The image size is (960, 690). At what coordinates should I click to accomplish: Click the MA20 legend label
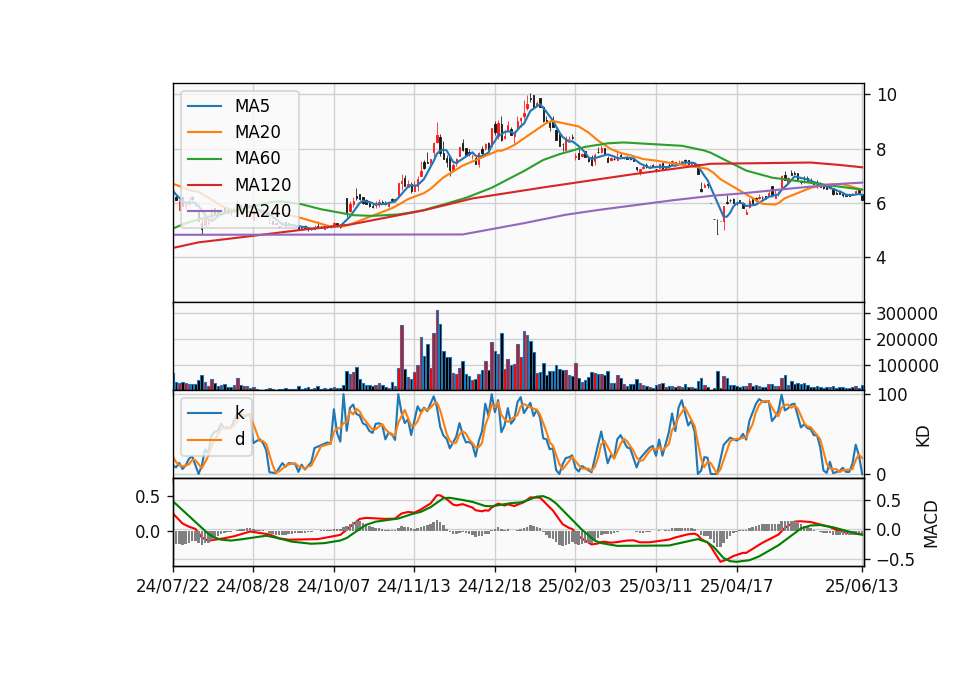point(258,132)
